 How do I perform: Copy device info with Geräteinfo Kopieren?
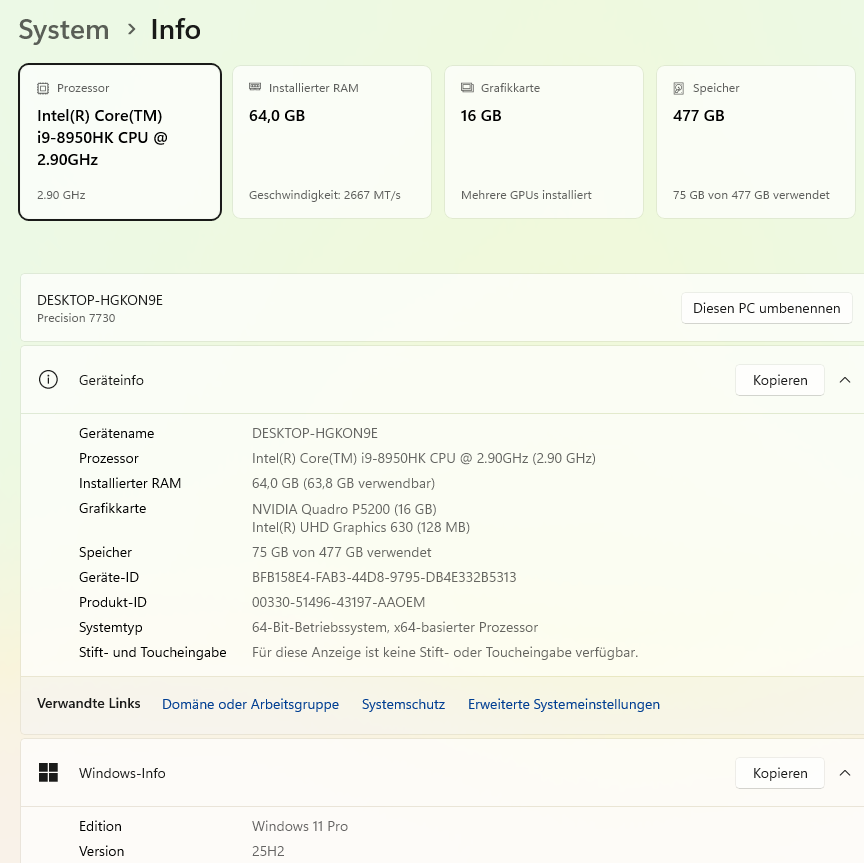pyautogui.click(x=780, y=380)
